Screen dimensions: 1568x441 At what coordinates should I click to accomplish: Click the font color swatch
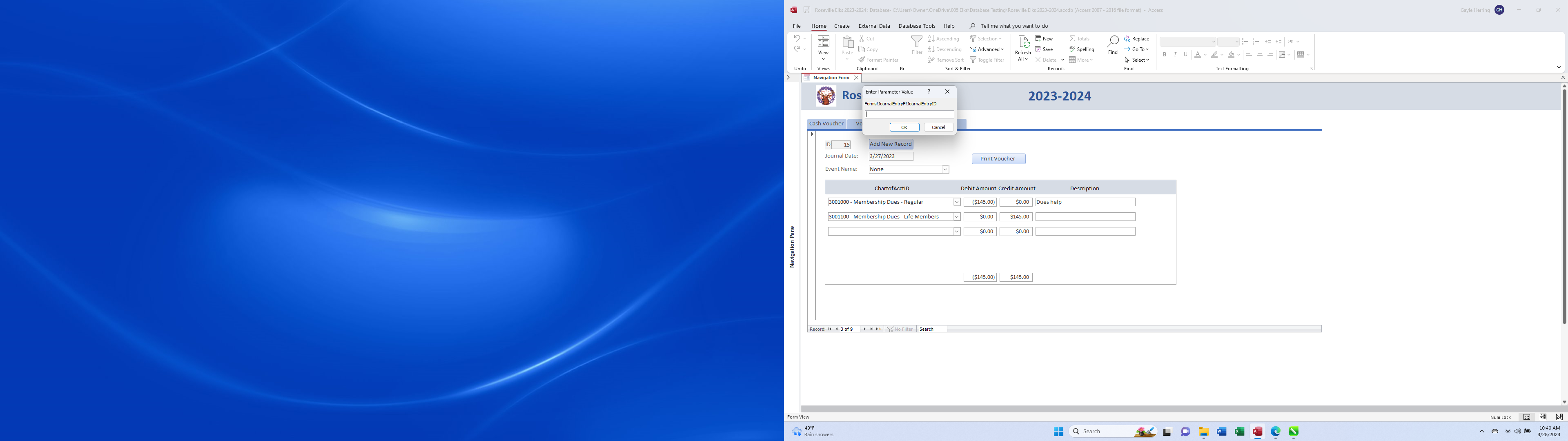click(x=1197, y=54)
